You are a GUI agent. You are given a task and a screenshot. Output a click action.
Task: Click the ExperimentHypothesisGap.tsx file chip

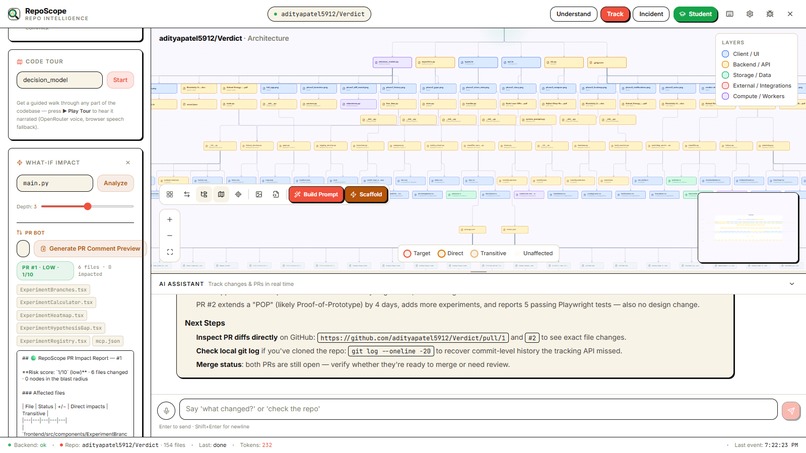pyautogui.click(x=61, y=328)
